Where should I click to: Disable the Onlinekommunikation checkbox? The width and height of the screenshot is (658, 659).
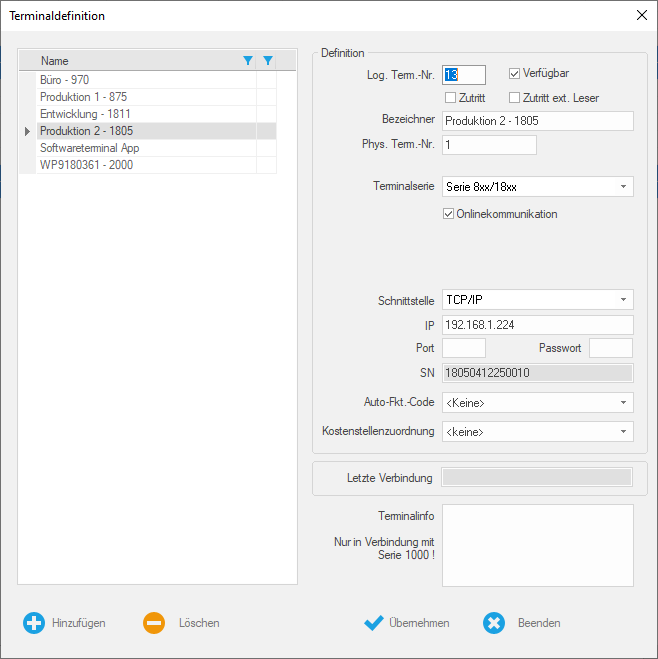449,214
